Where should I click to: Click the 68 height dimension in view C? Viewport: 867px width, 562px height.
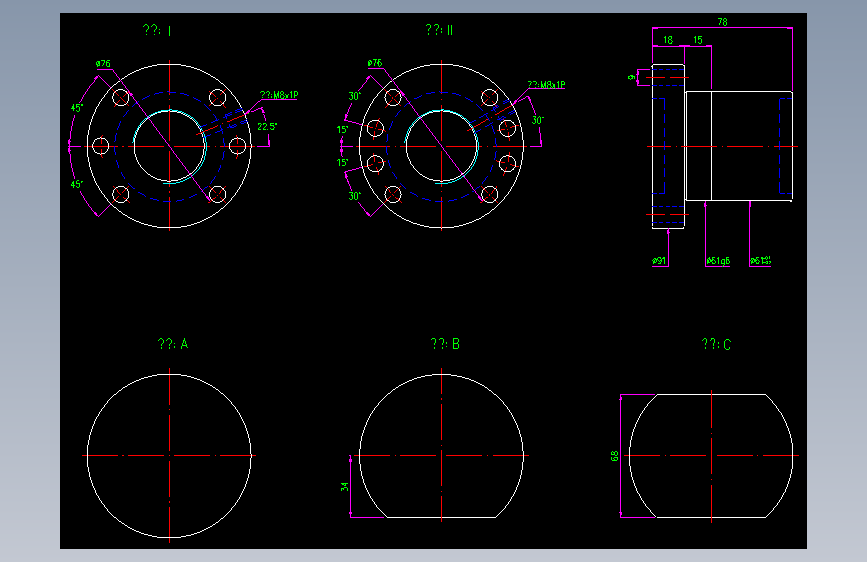coord(614,456)
